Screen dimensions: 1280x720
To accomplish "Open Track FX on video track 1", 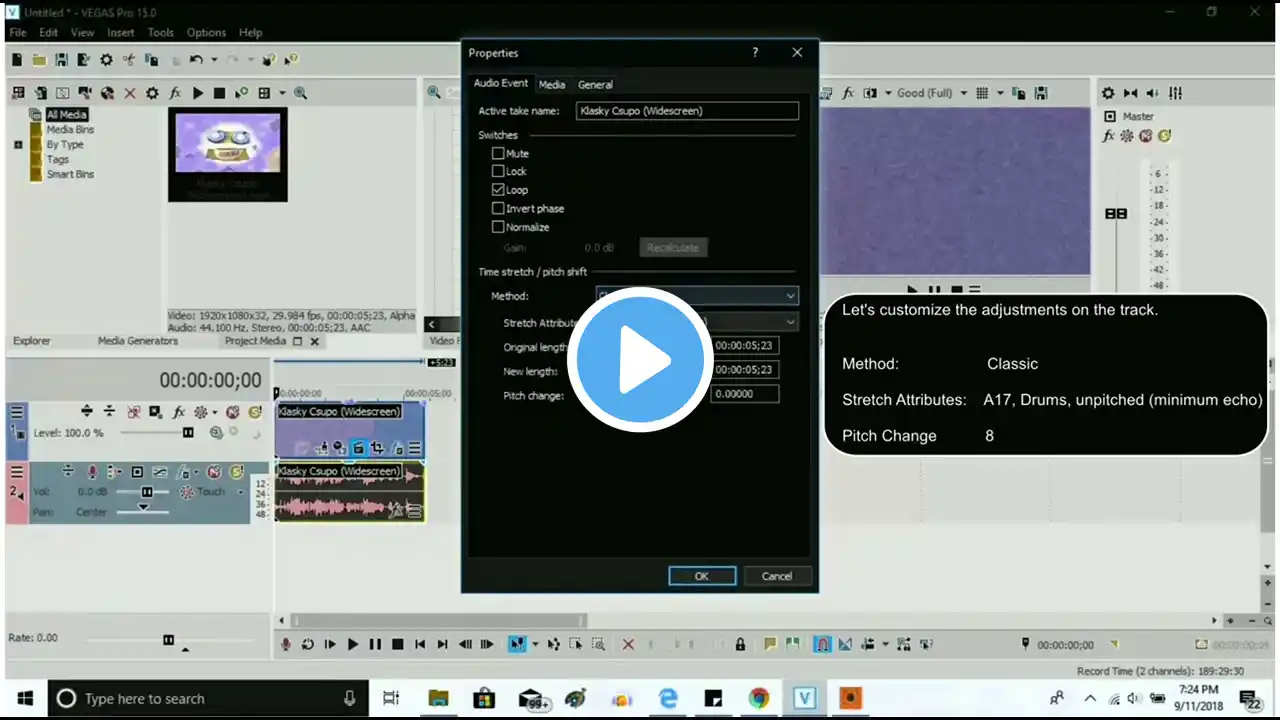I will pyautogui.click(x=179, y=412).
